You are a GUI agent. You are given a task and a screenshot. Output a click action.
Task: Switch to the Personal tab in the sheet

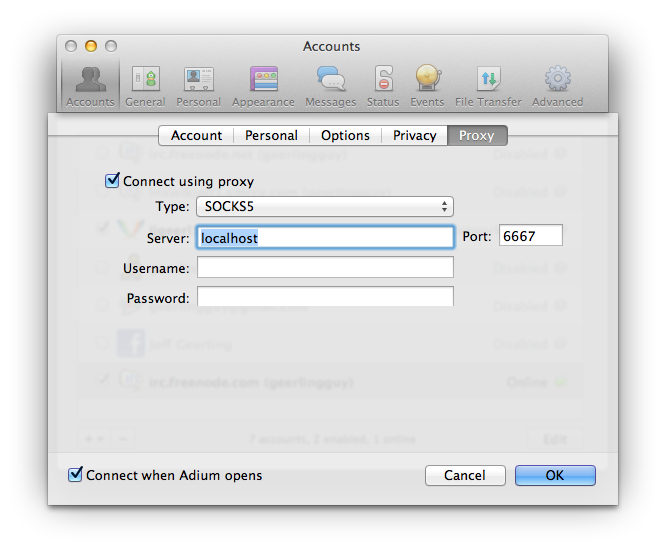click(271, 135)
